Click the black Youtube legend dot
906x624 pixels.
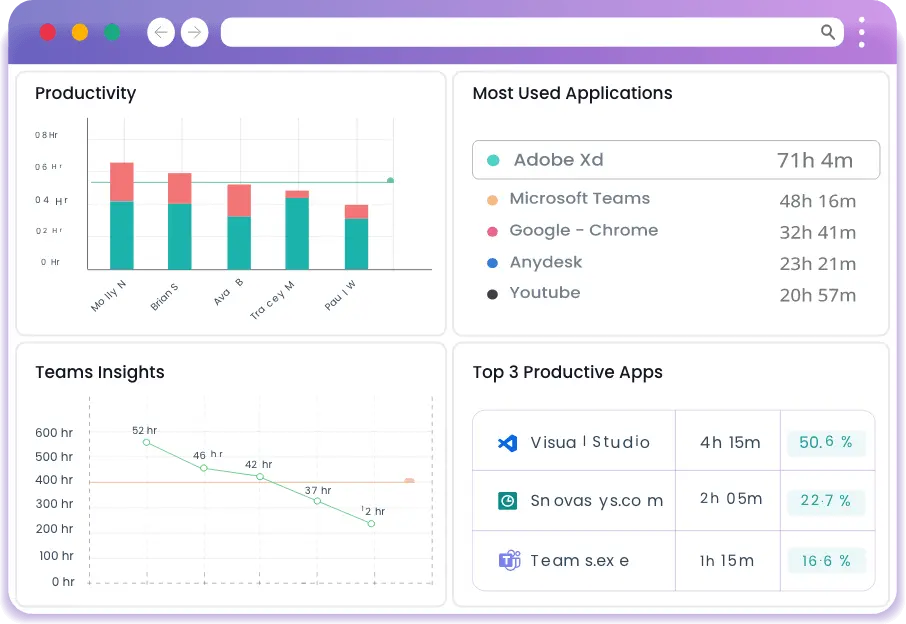point(492,295)
